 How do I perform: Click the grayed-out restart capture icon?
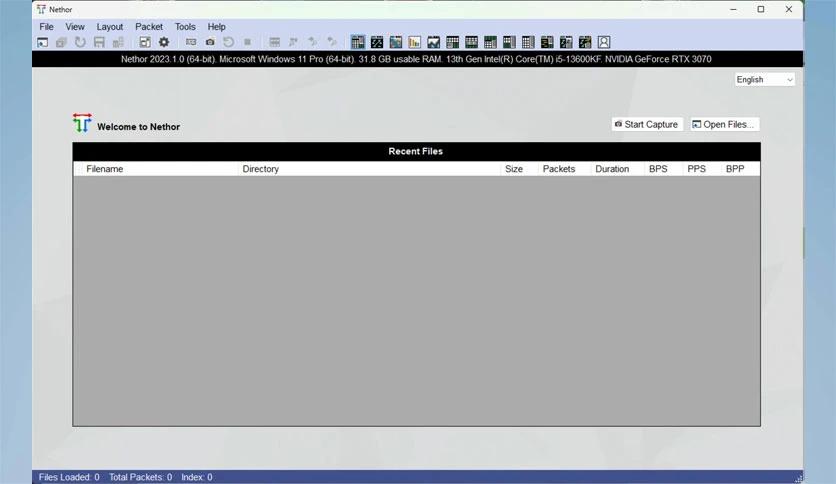pyautogui.click(x=229, y=42)
